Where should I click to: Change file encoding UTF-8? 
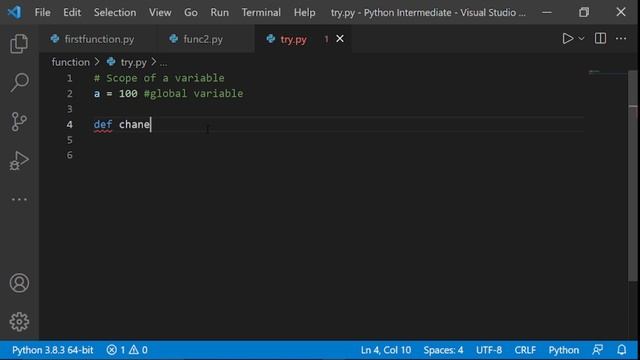tap(489, 350)
